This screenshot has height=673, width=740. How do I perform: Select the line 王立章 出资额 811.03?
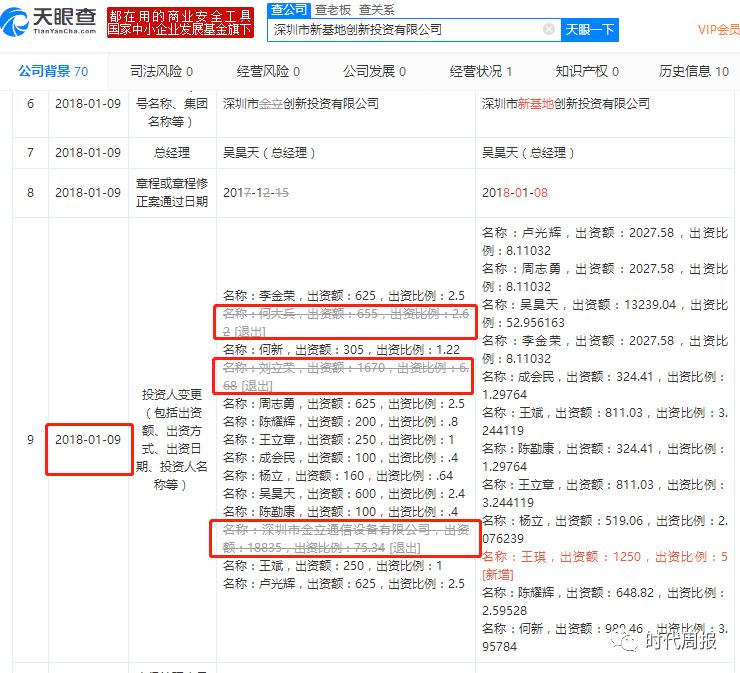coord(605,494)
